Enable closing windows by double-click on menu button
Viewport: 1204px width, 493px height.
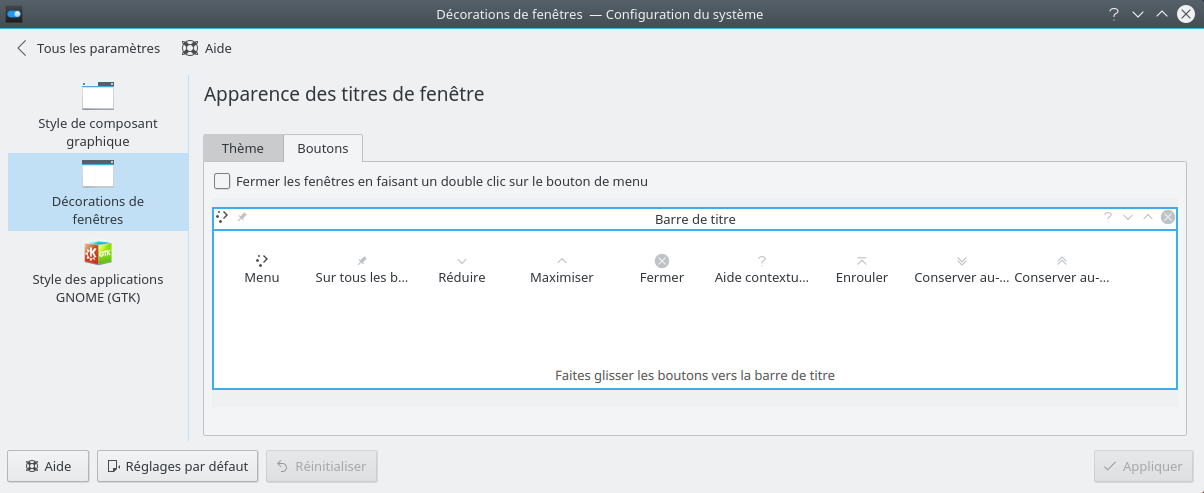(222, 182)
